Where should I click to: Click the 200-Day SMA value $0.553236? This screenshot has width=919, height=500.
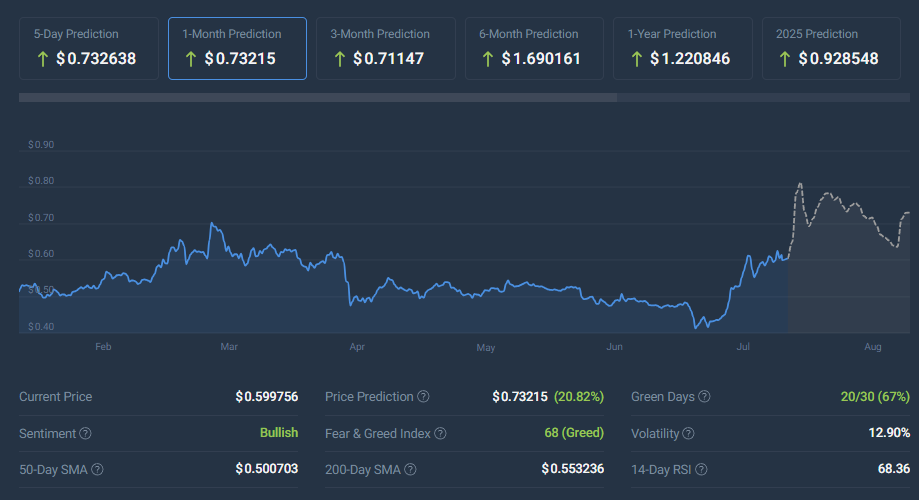(573, 469)
